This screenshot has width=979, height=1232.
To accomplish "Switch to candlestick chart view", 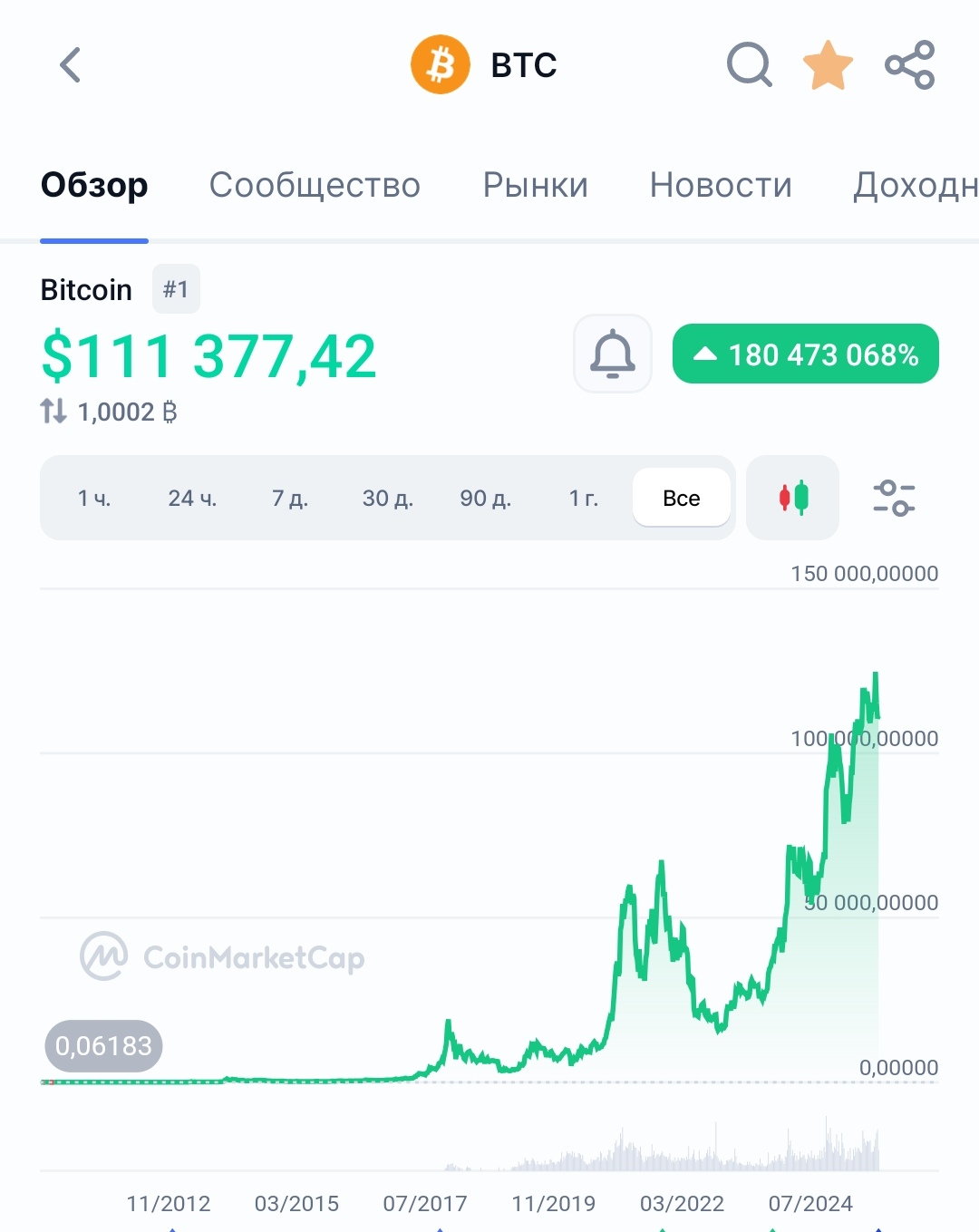I will (793, 498).
